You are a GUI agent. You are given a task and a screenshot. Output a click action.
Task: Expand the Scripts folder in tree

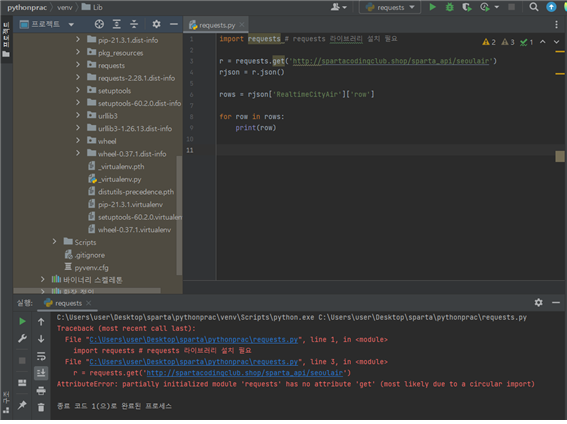(x=54, y=241)
